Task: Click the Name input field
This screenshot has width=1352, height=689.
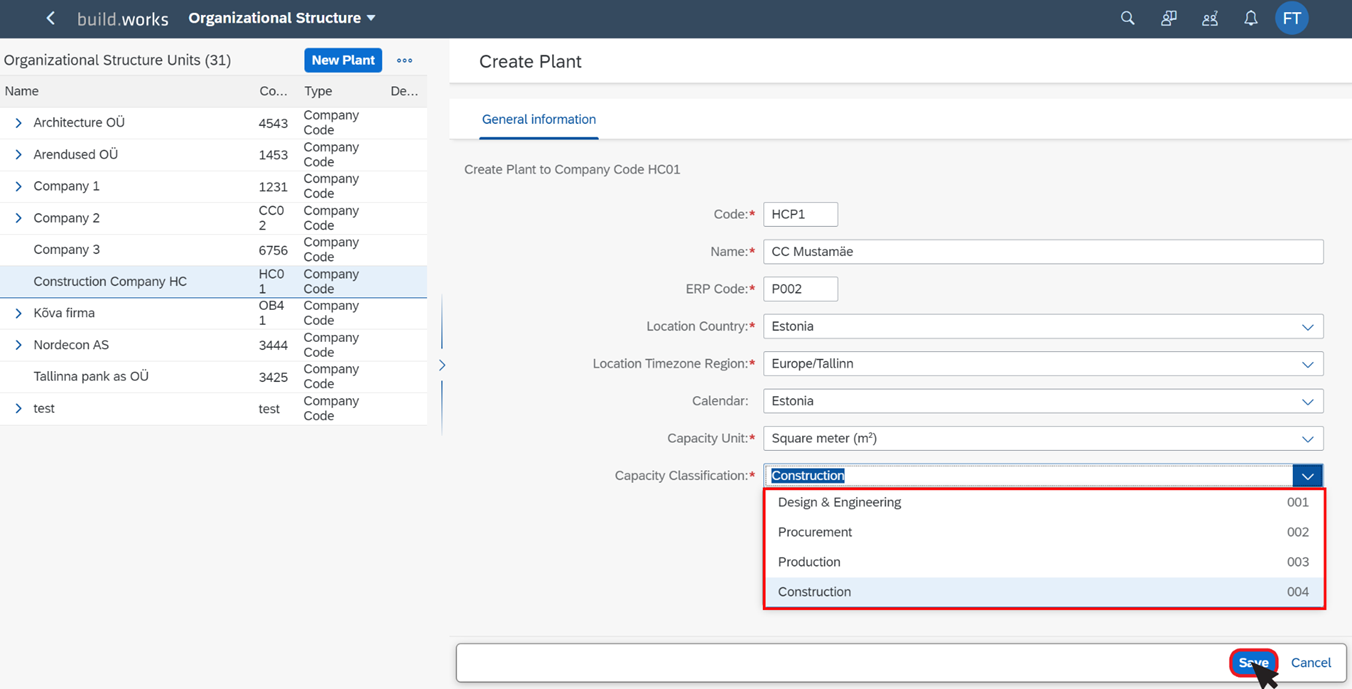Action: (x=1043, y=252)
